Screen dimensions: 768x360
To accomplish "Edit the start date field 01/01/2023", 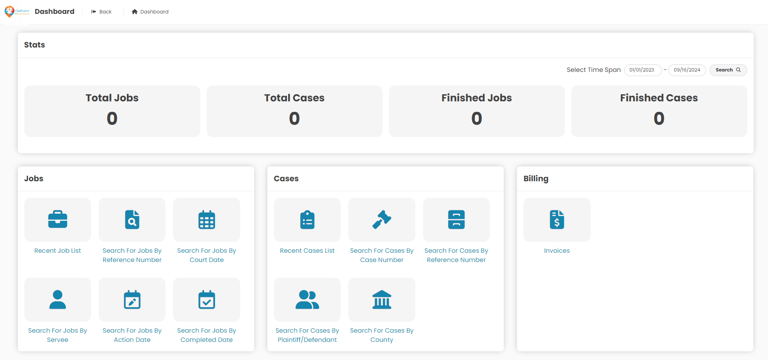I will pyautogui.click(x=643, y=70).
